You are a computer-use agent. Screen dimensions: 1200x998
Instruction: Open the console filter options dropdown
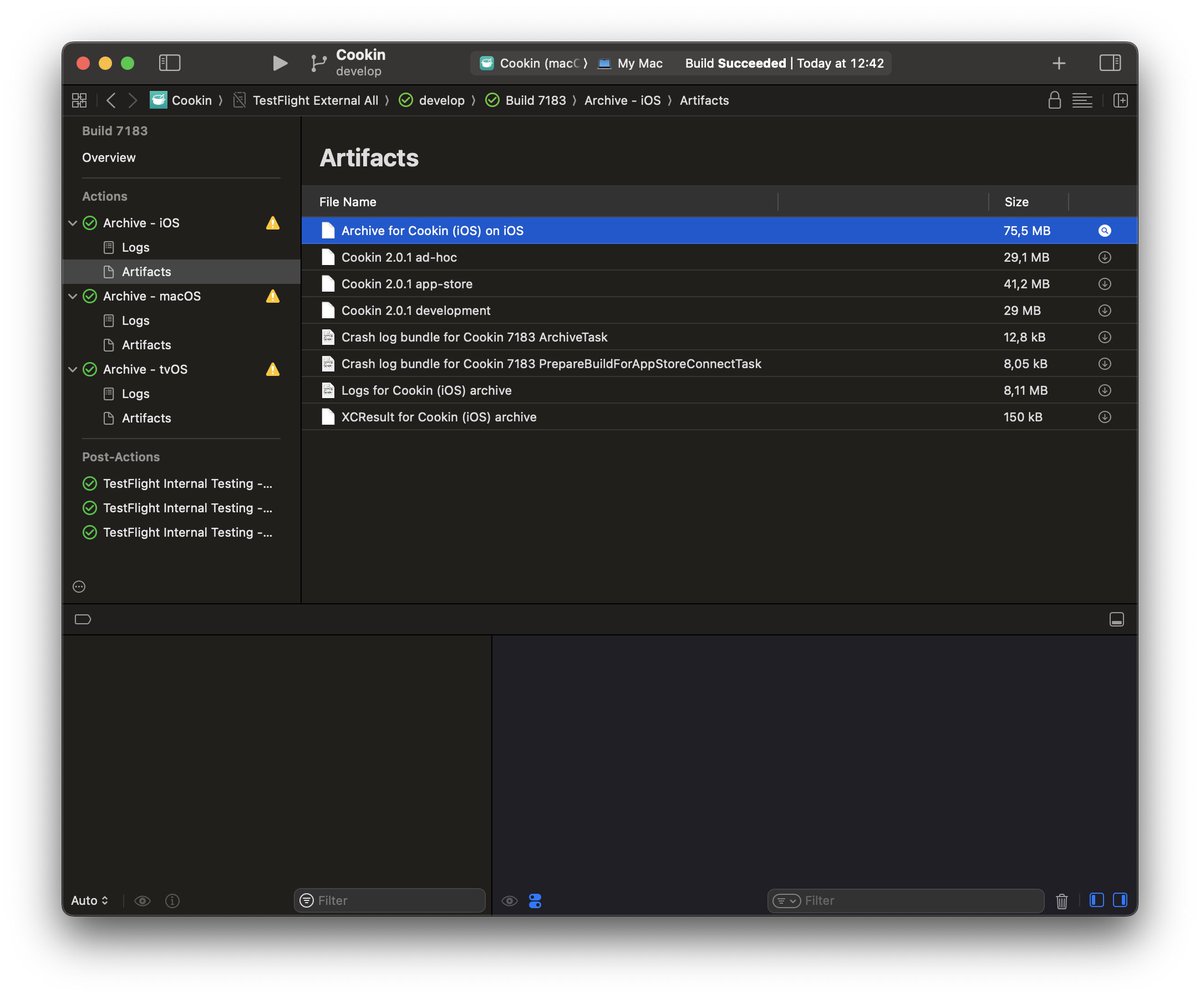point(787,901)
